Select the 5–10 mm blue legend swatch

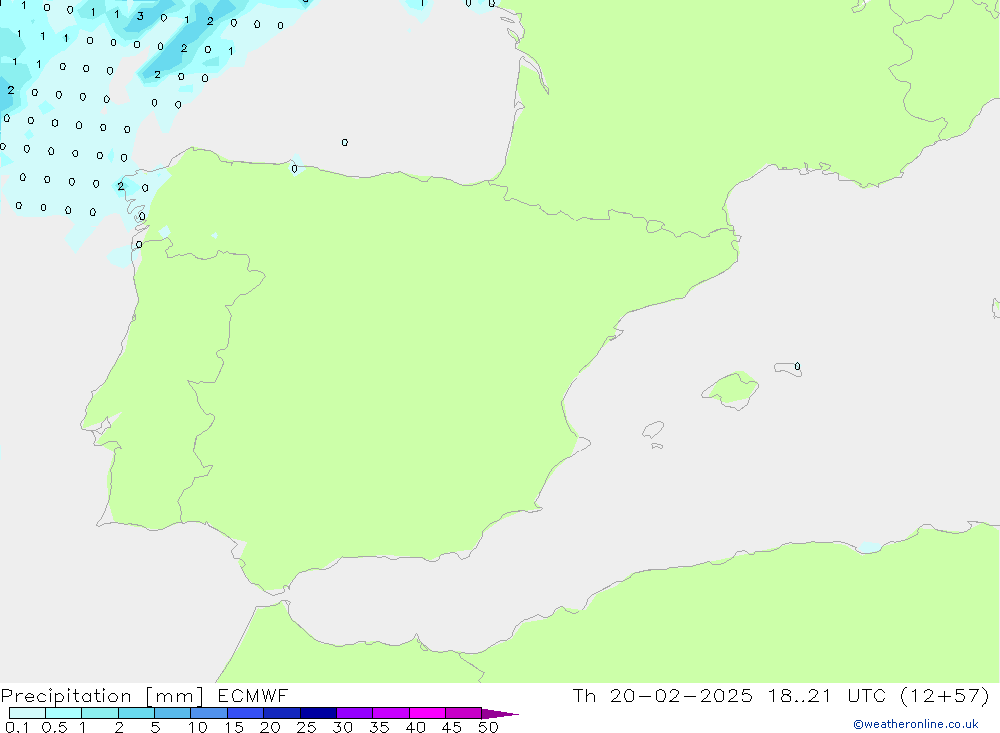click(x=173, y=713)
